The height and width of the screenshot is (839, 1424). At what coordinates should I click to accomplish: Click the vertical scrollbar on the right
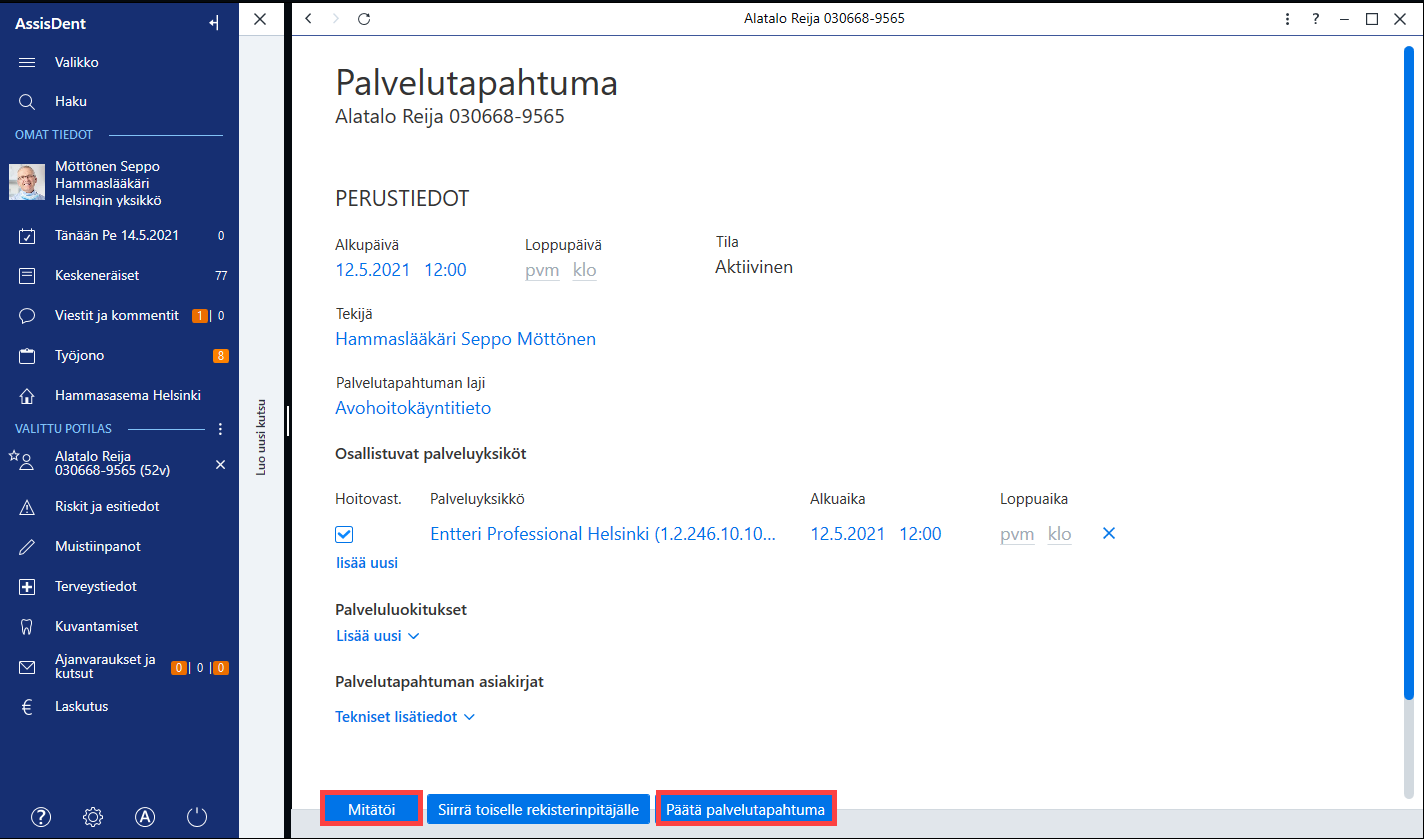coord(1408,370)
